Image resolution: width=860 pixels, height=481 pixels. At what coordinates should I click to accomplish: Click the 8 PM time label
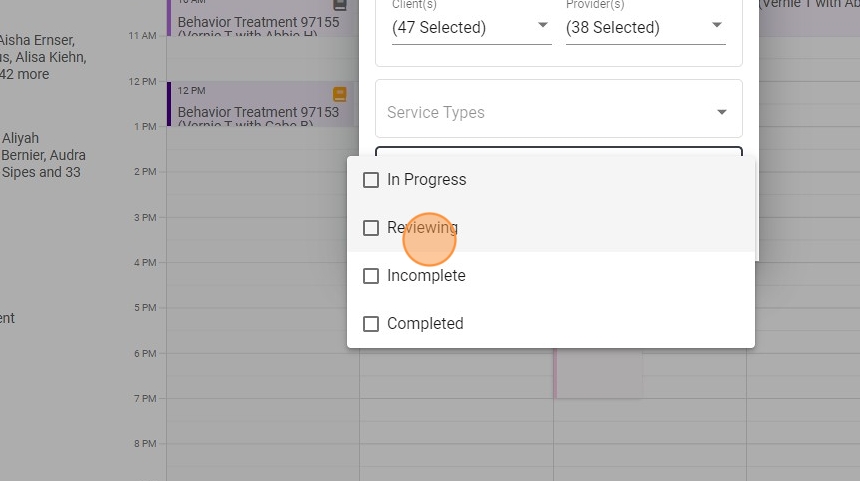144,444
